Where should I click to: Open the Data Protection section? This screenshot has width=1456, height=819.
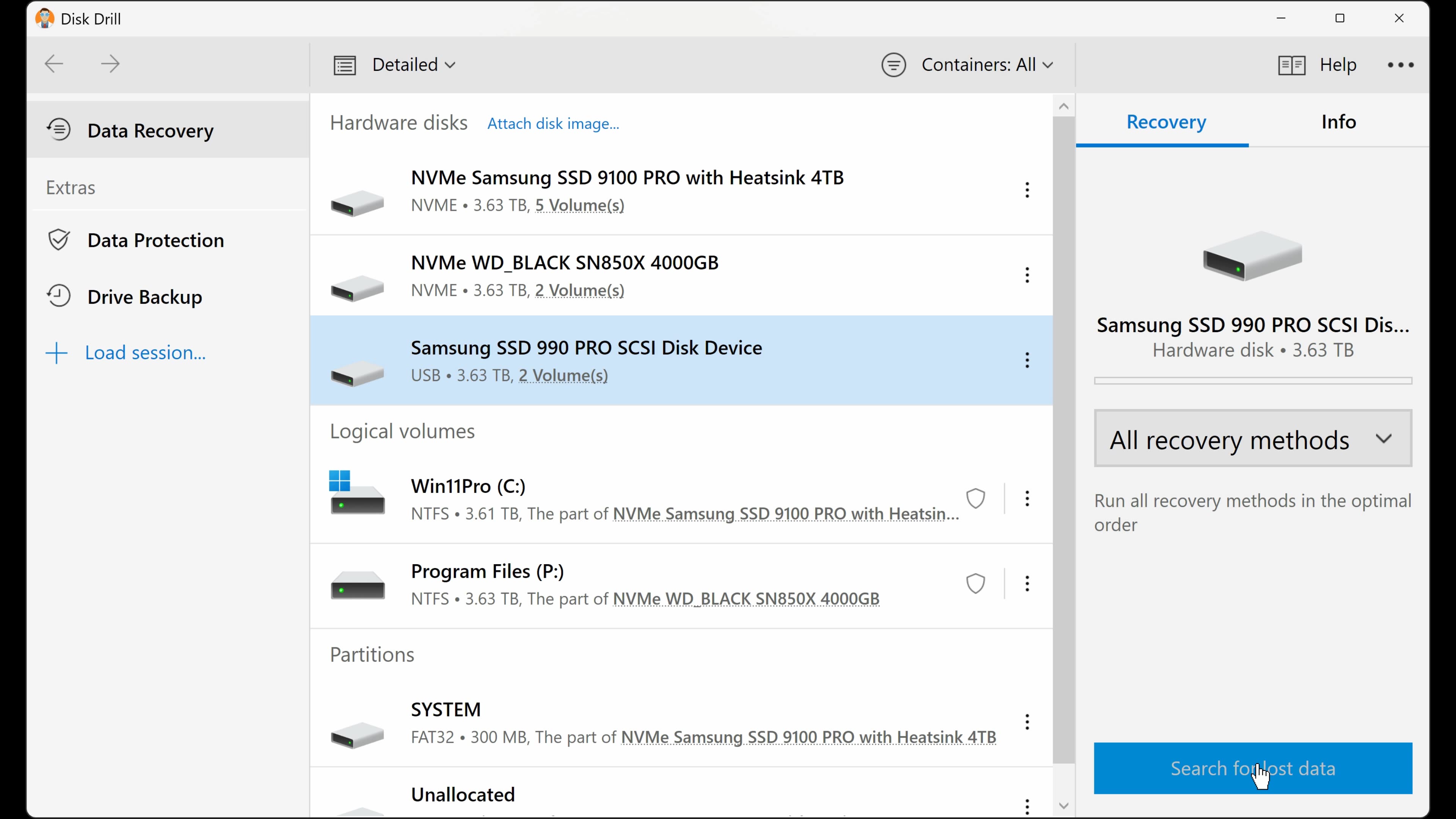(155, 240)
